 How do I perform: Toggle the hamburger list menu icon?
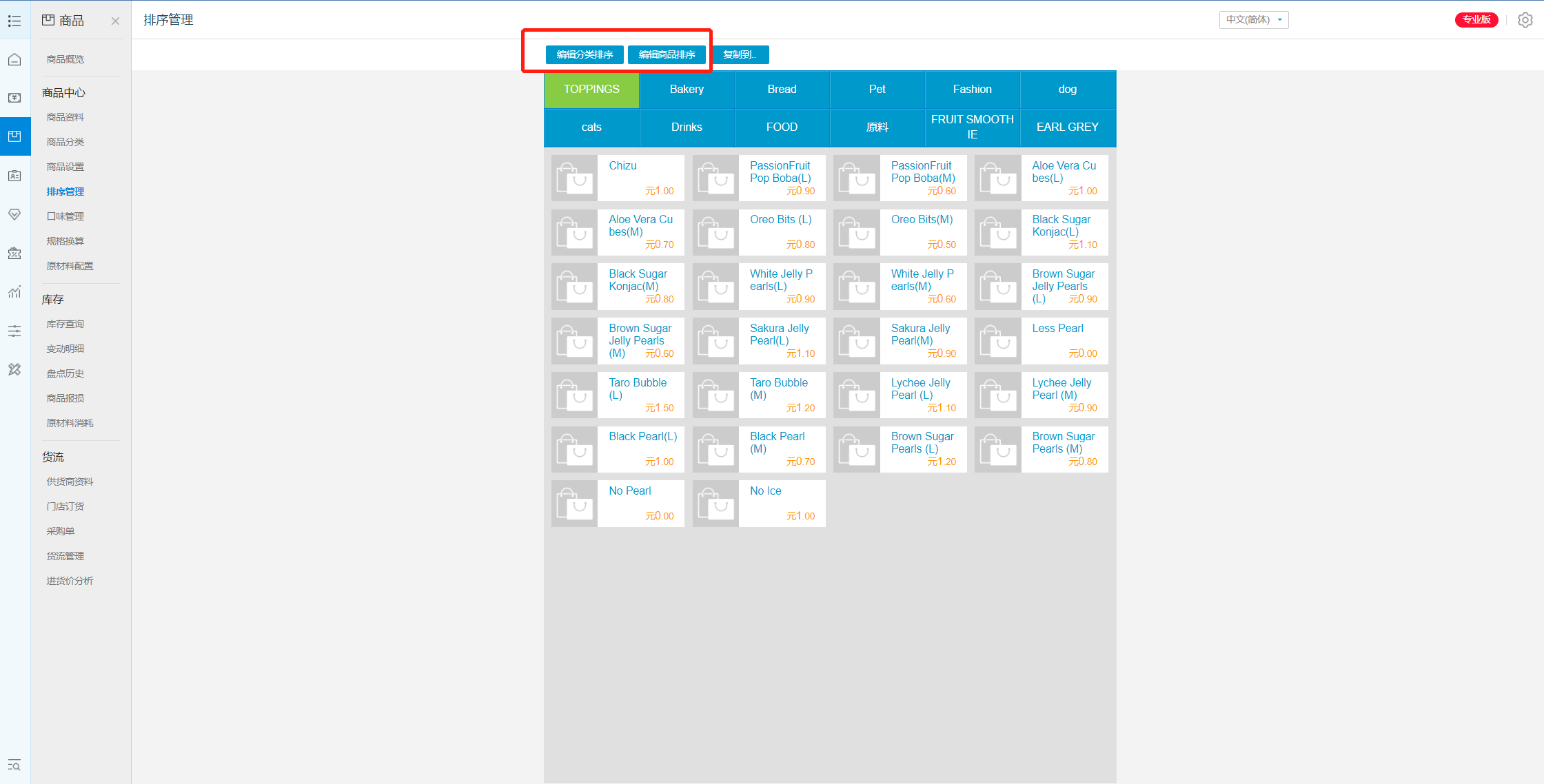point(14,21)
